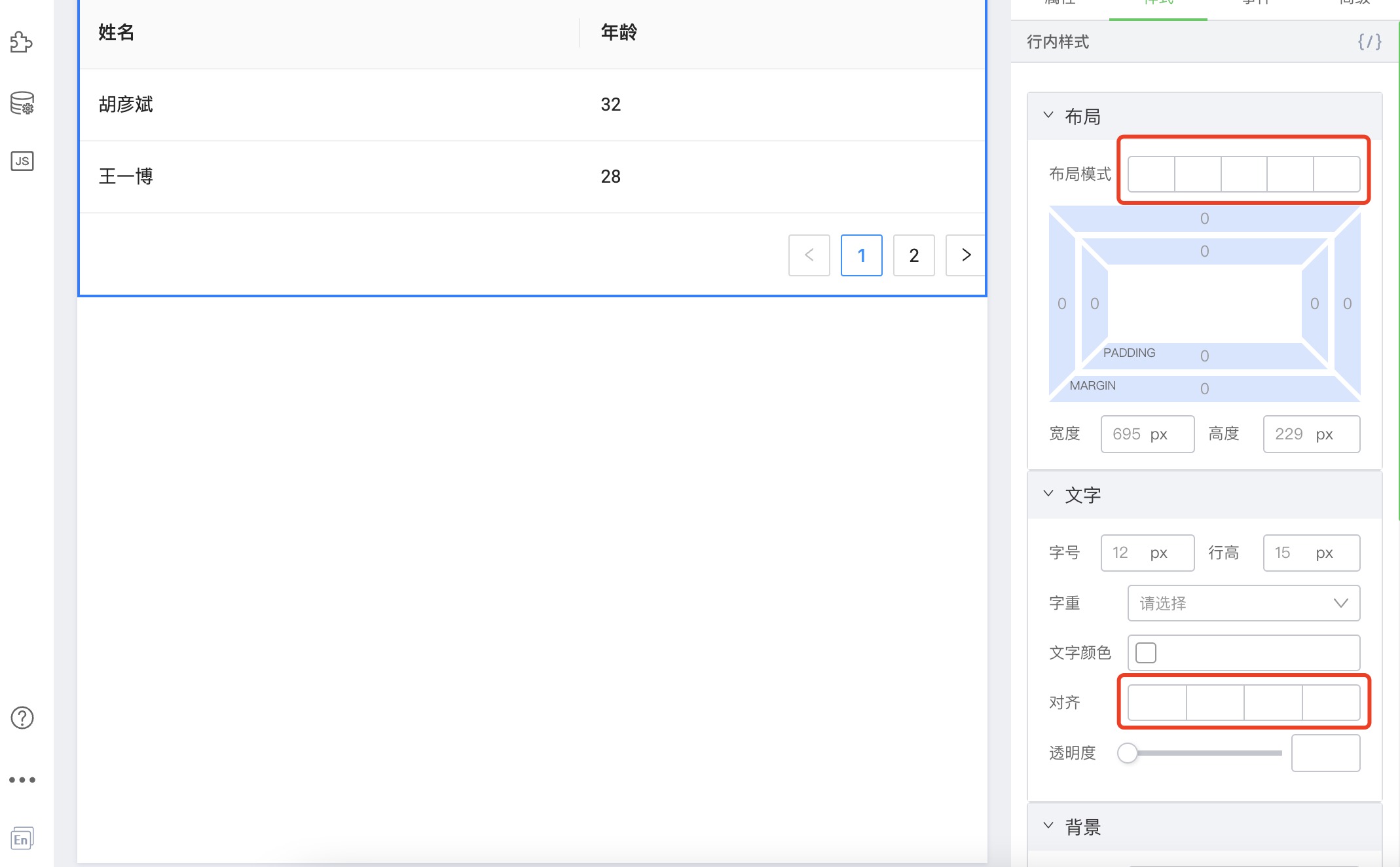Open the more options ellipsis icon
Viewport: 1400px width, 867px height.
tap(22, 780)
